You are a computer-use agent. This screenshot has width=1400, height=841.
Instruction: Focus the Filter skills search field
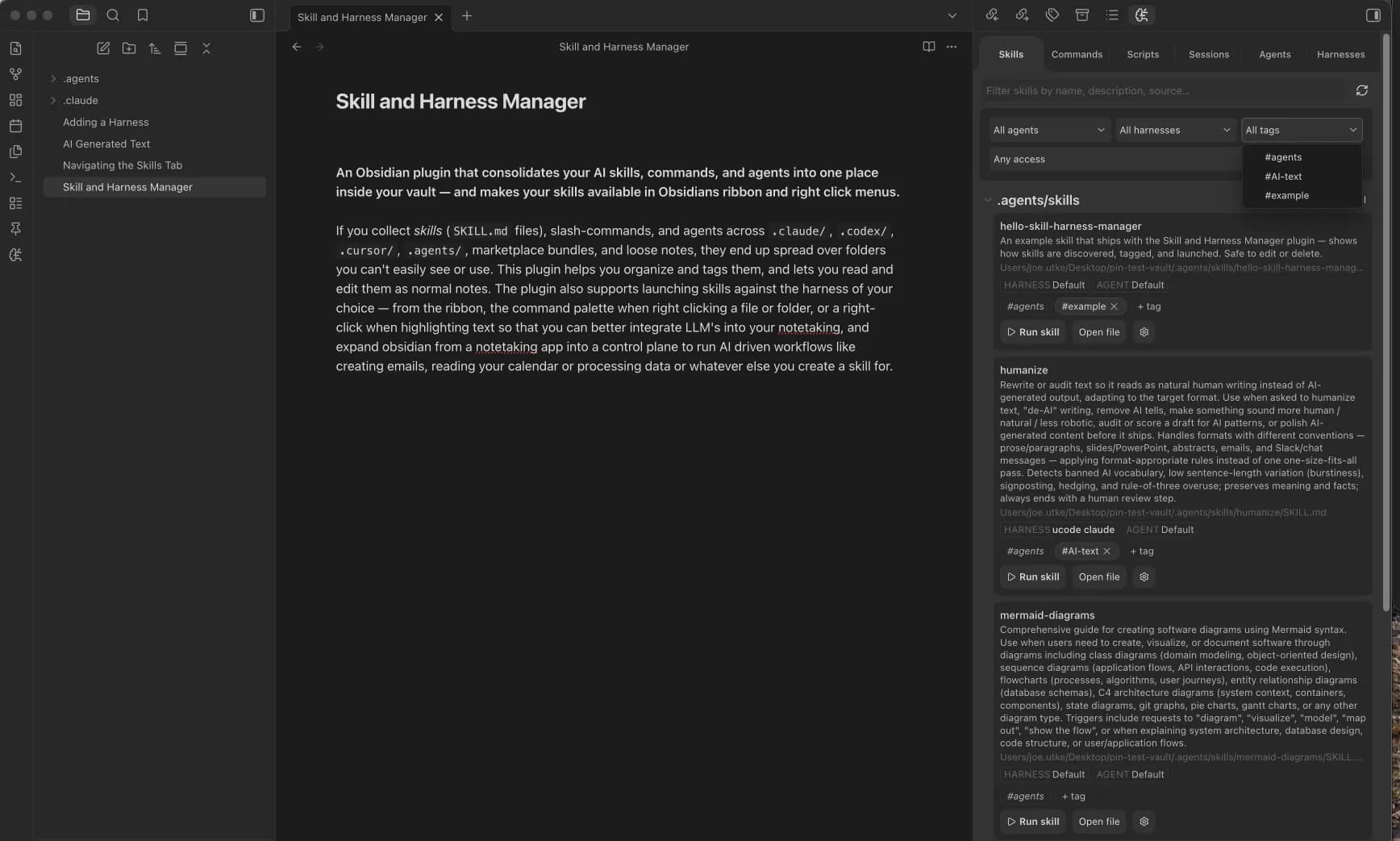[1165, 90]
